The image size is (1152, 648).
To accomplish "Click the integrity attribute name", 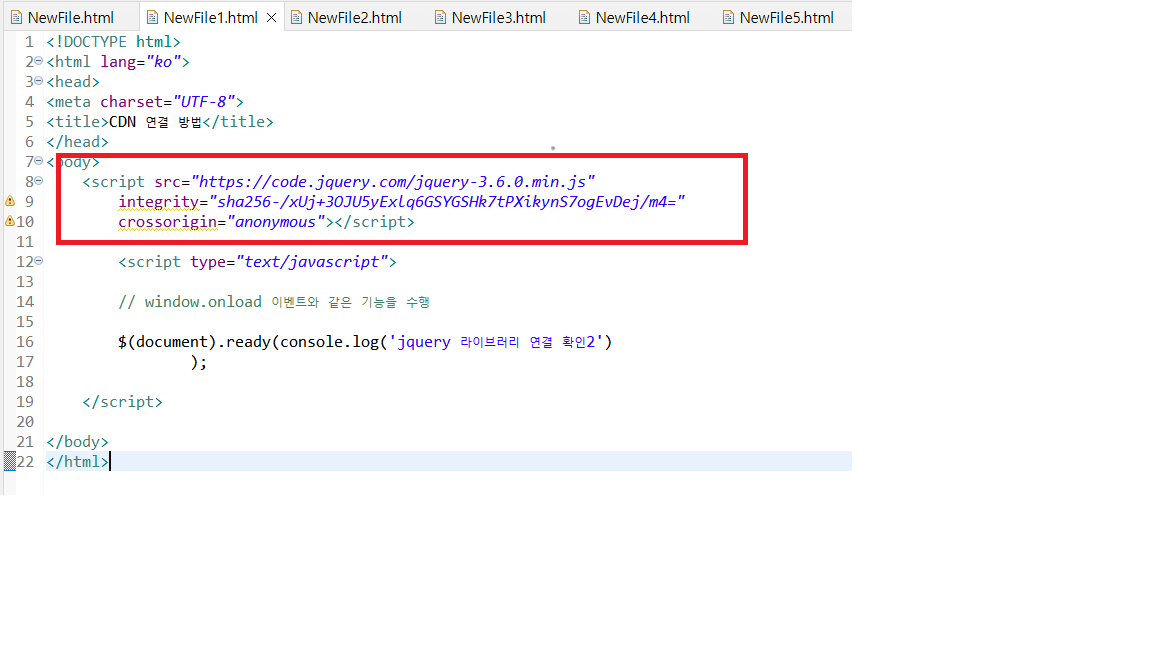I will click(158, 201).
